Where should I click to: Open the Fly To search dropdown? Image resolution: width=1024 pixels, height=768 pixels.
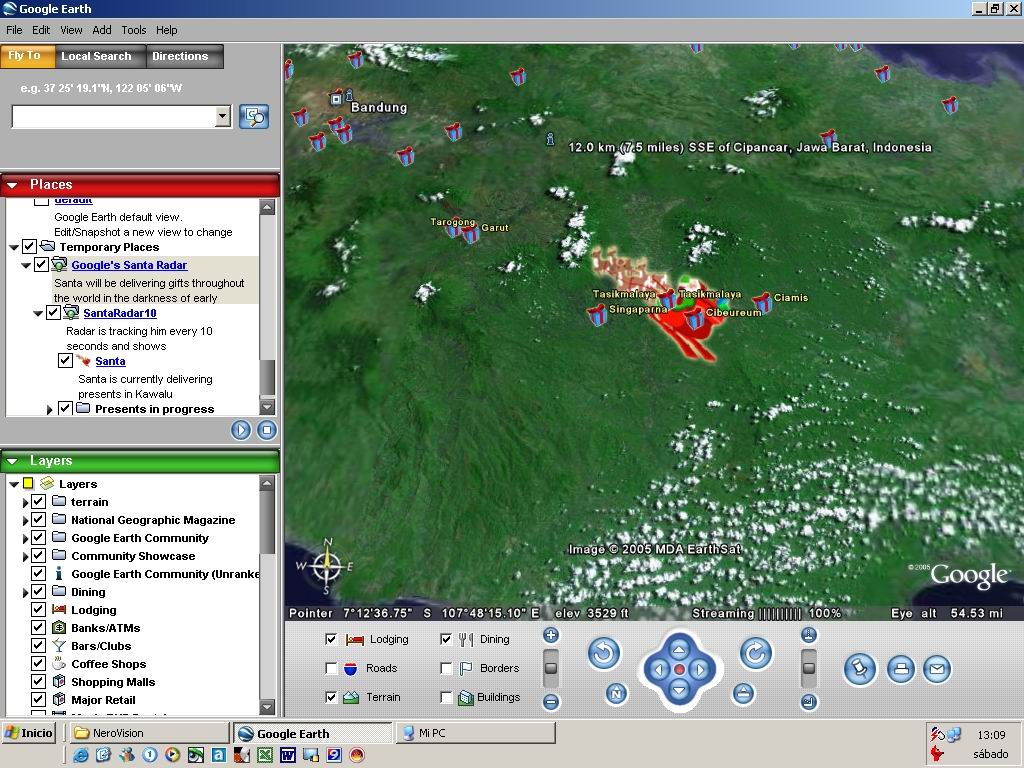tap(223, 116)
